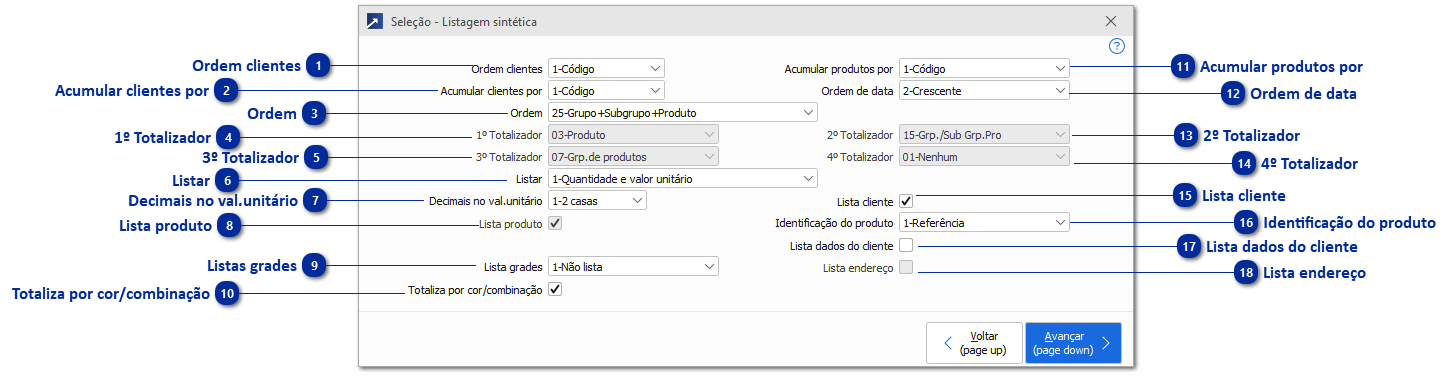The image size is (1452, 383).
Task: Click the 2º Totalizador combo box
Action: (984, 134)
